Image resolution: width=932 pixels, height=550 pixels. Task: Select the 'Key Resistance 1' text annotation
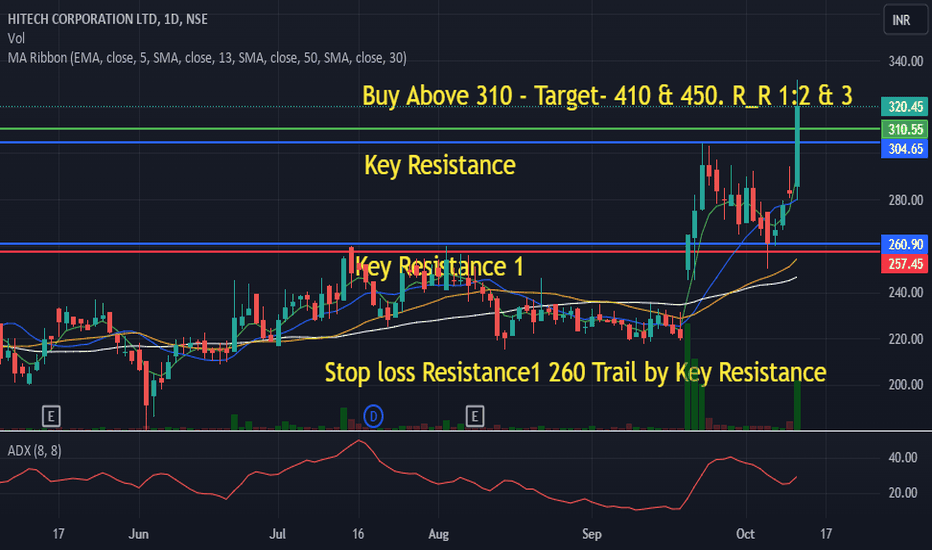439,266
